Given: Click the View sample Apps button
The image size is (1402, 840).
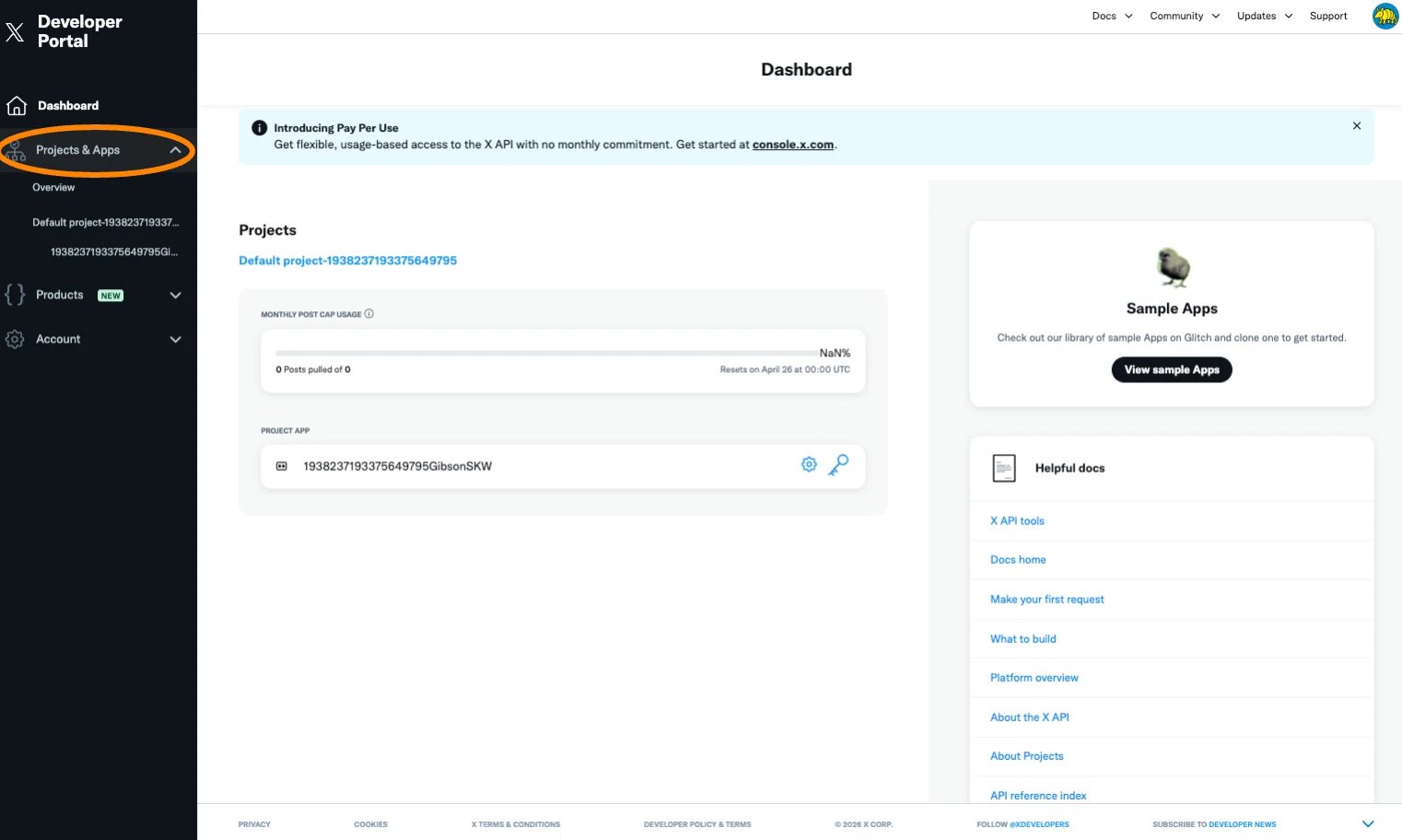Looking at the screenshot, I should tap(1172, 369).
